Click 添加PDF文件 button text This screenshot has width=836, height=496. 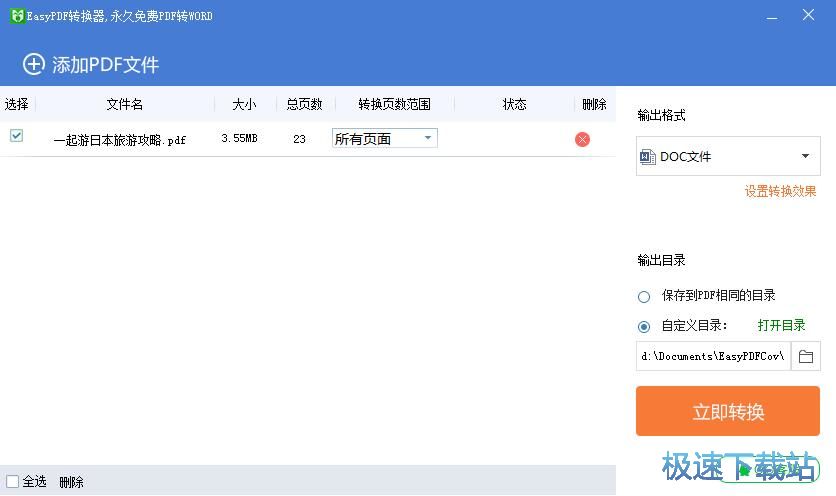[x=106, y=65]
